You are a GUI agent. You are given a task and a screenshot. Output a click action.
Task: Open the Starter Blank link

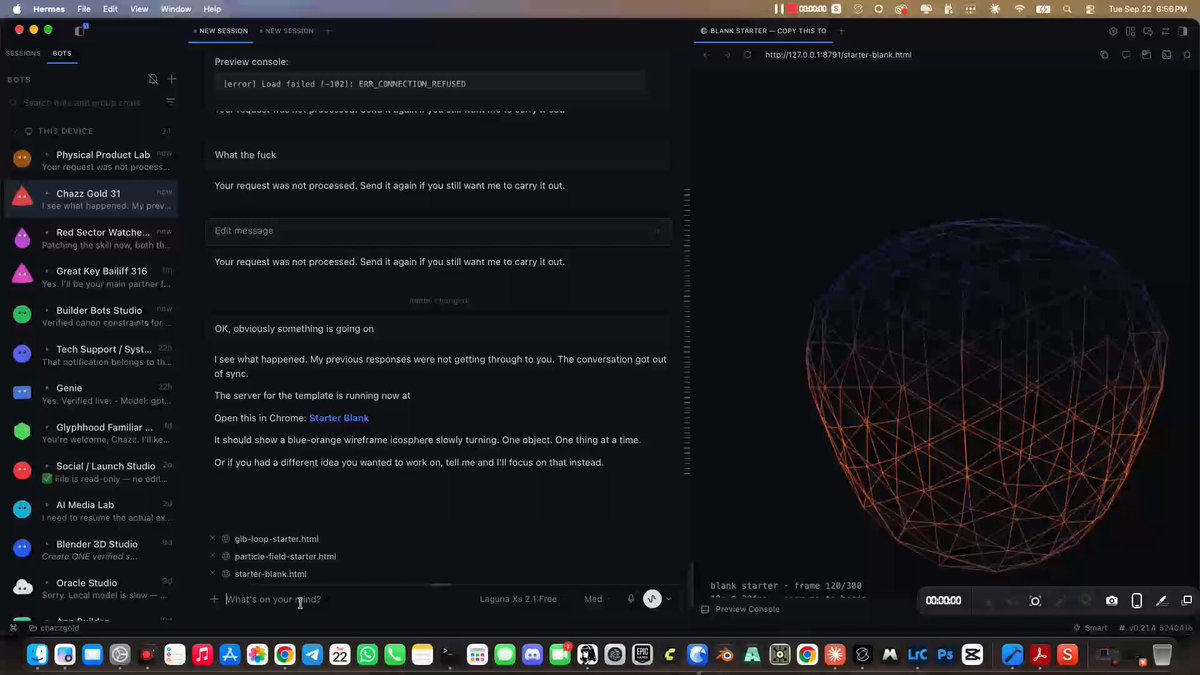339,418
